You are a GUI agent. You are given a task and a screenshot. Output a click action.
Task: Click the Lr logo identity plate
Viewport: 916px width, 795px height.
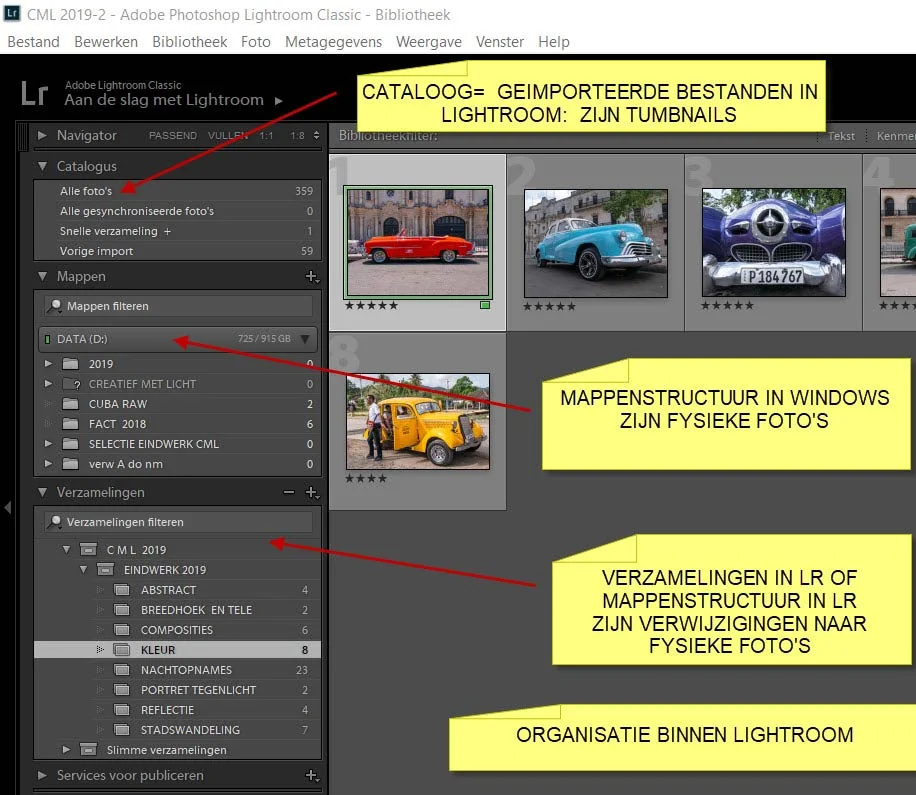34,93
